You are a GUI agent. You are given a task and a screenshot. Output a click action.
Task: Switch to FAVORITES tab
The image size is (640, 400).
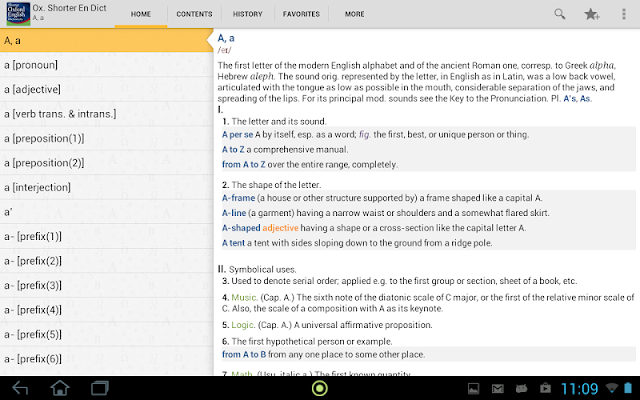tap(301, 14)
